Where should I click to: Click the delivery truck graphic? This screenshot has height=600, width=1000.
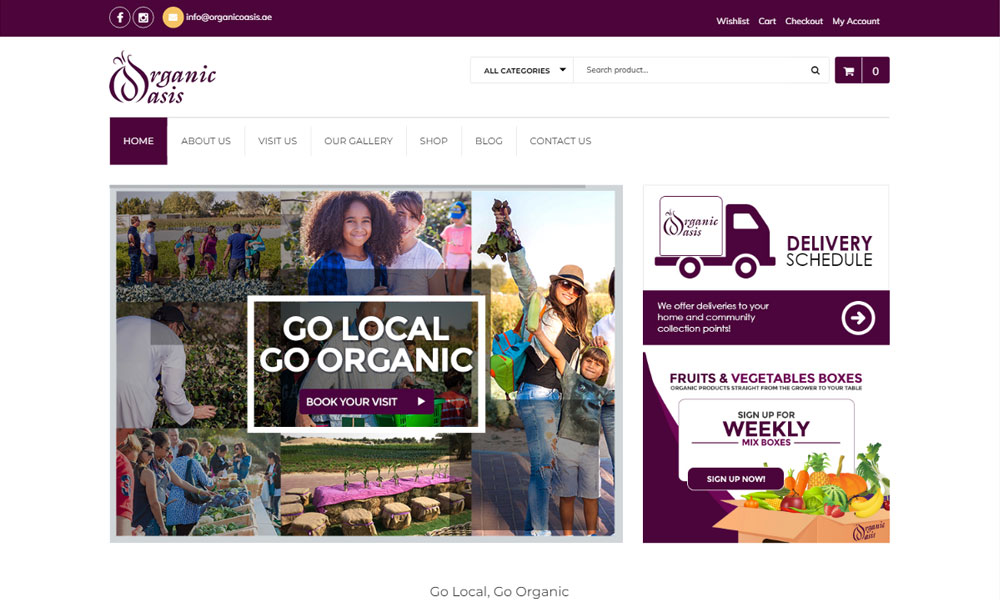click(x=714, y=237)
